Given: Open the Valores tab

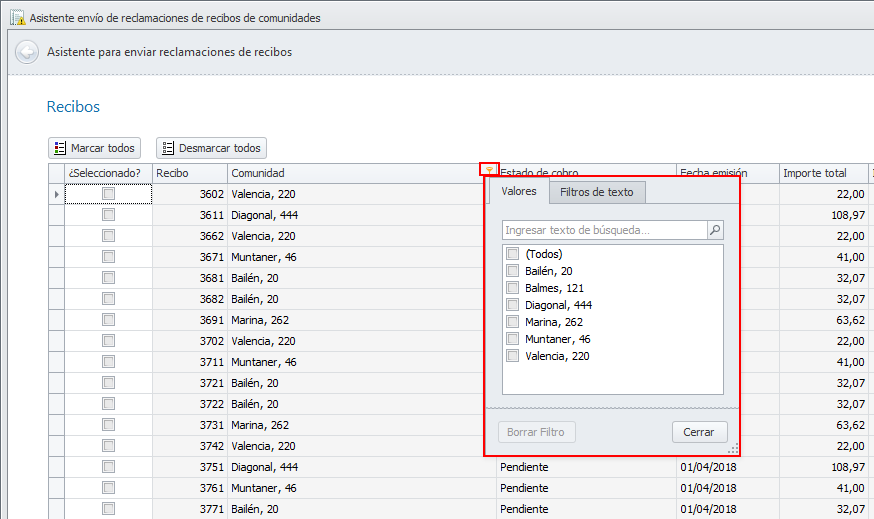Looking at the screenshot, I should (519, 191).
